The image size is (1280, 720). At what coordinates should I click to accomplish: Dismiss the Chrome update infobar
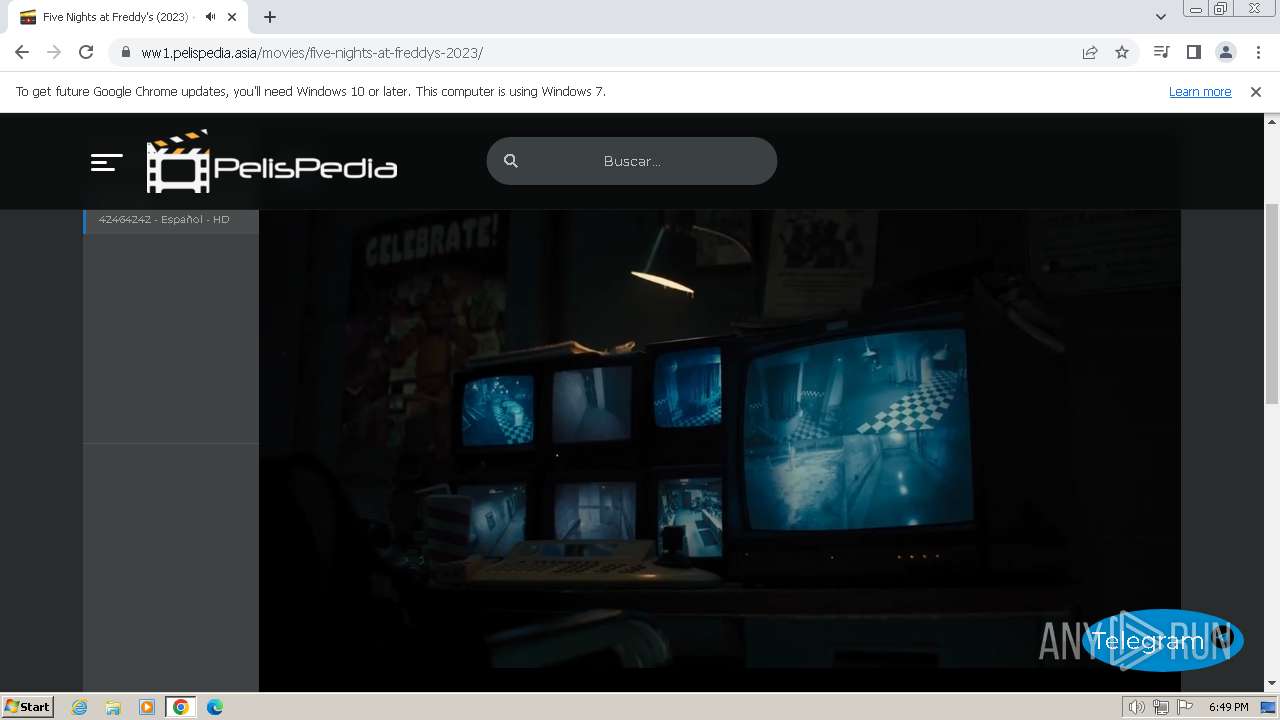click(x=1256, y=92)
